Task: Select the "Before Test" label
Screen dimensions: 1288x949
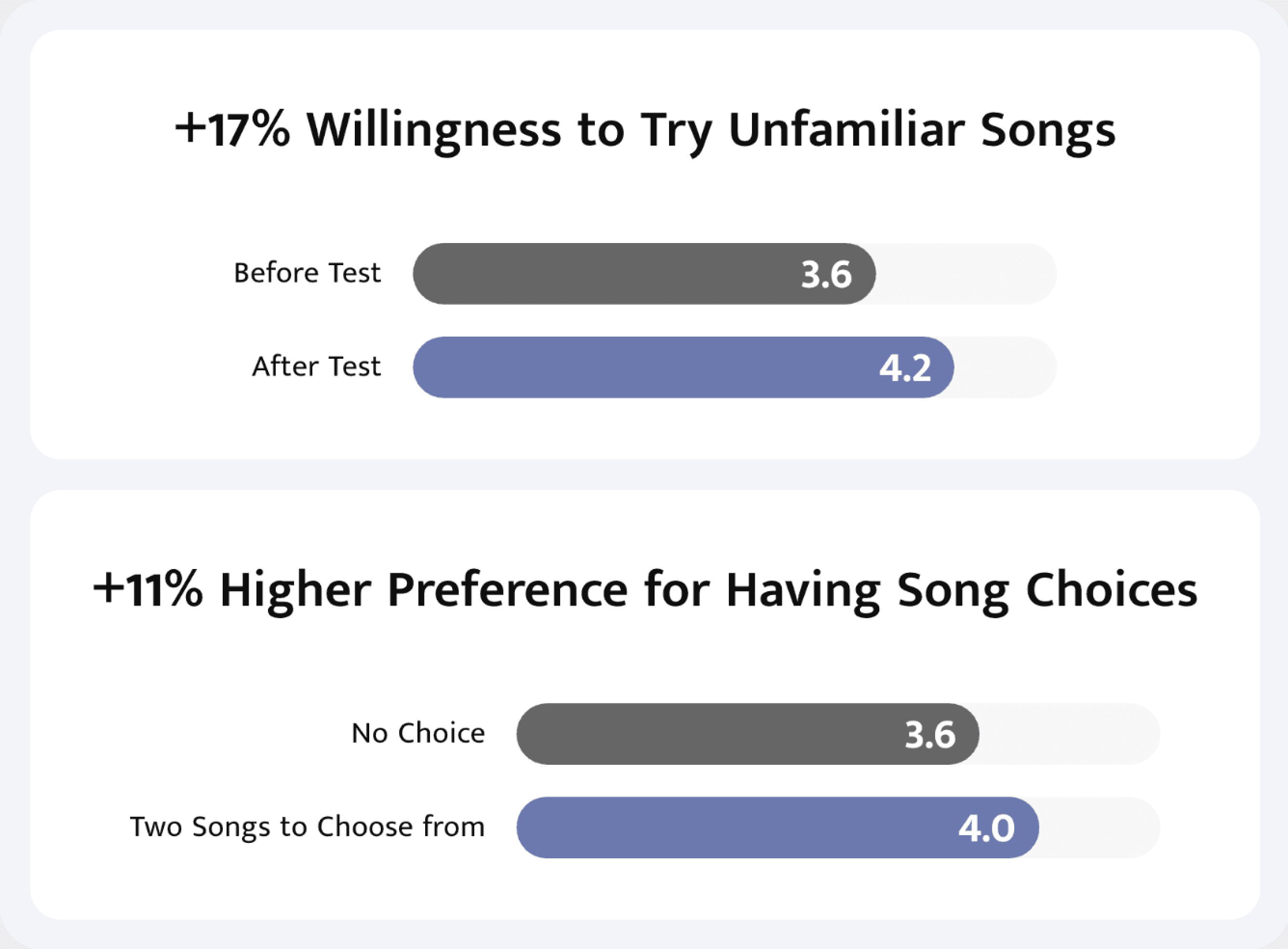Action: pyautogui.click(x=307, y=273)
